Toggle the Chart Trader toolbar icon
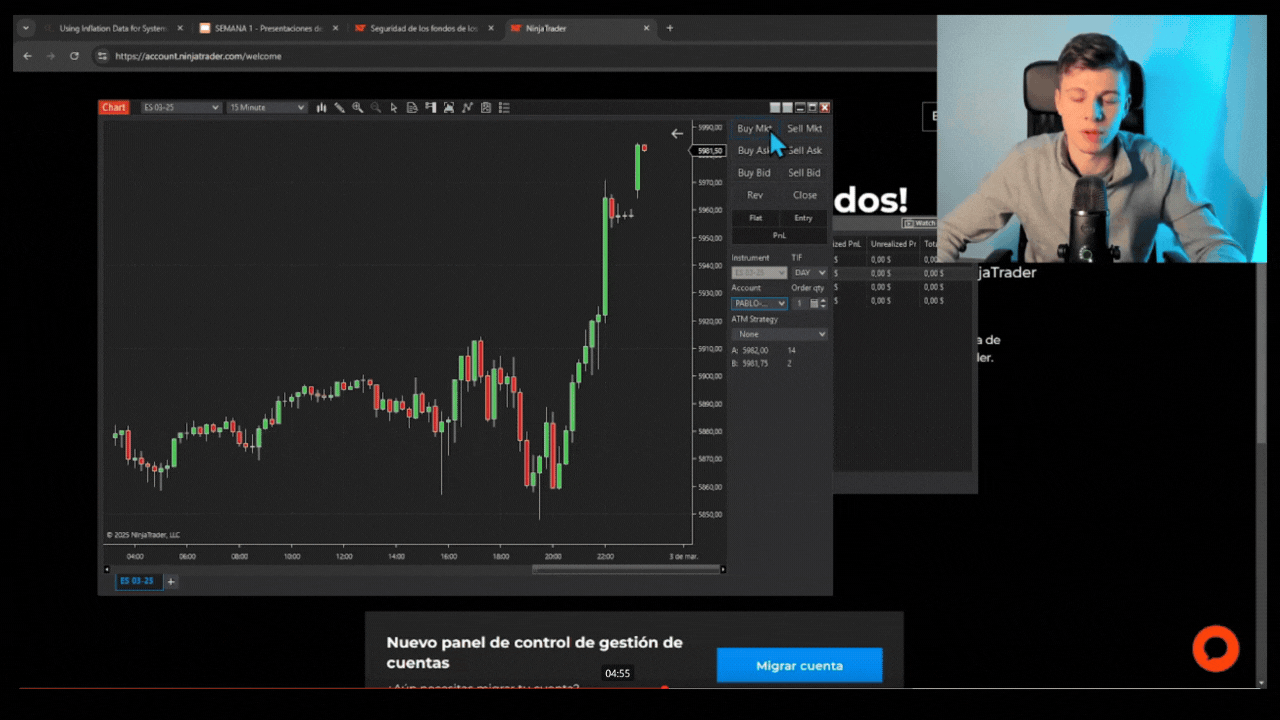Image resolution: width=1280 pixels, height=720 pixels. pyautogui.click(x=430, y=107)
